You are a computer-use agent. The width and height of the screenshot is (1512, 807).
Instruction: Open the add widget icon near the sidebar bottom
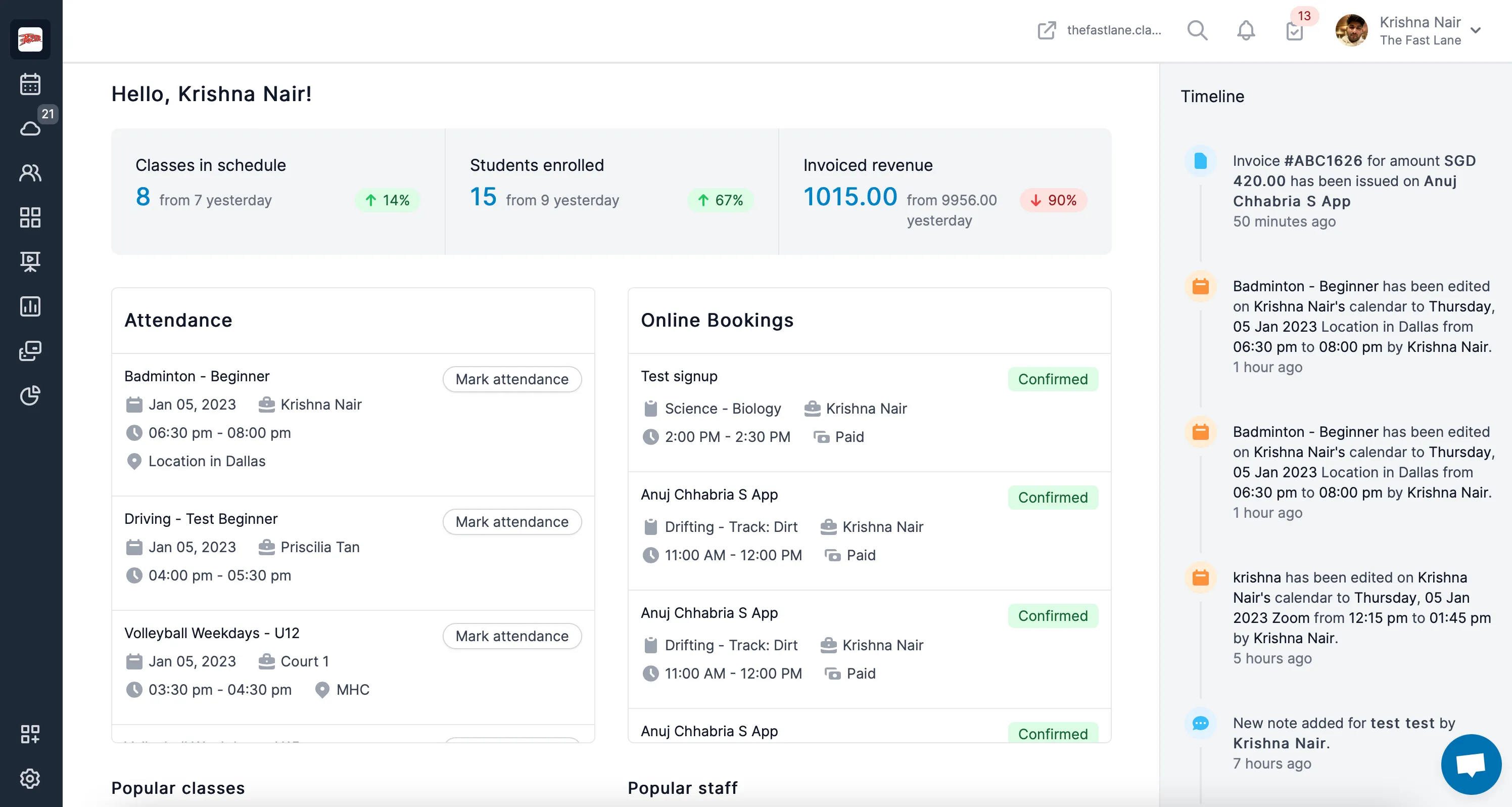(30, 734)
